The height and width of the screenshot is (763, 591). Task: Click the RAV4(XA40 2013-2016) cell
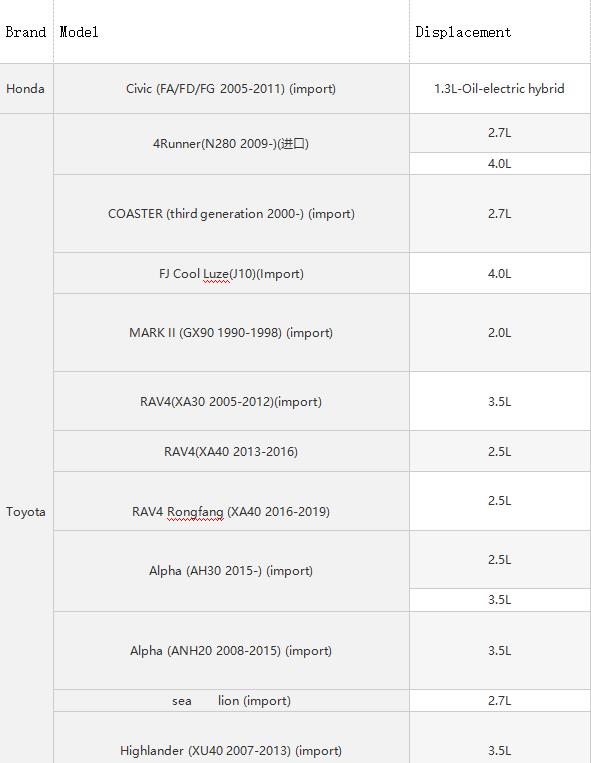[x=232, y=452]
